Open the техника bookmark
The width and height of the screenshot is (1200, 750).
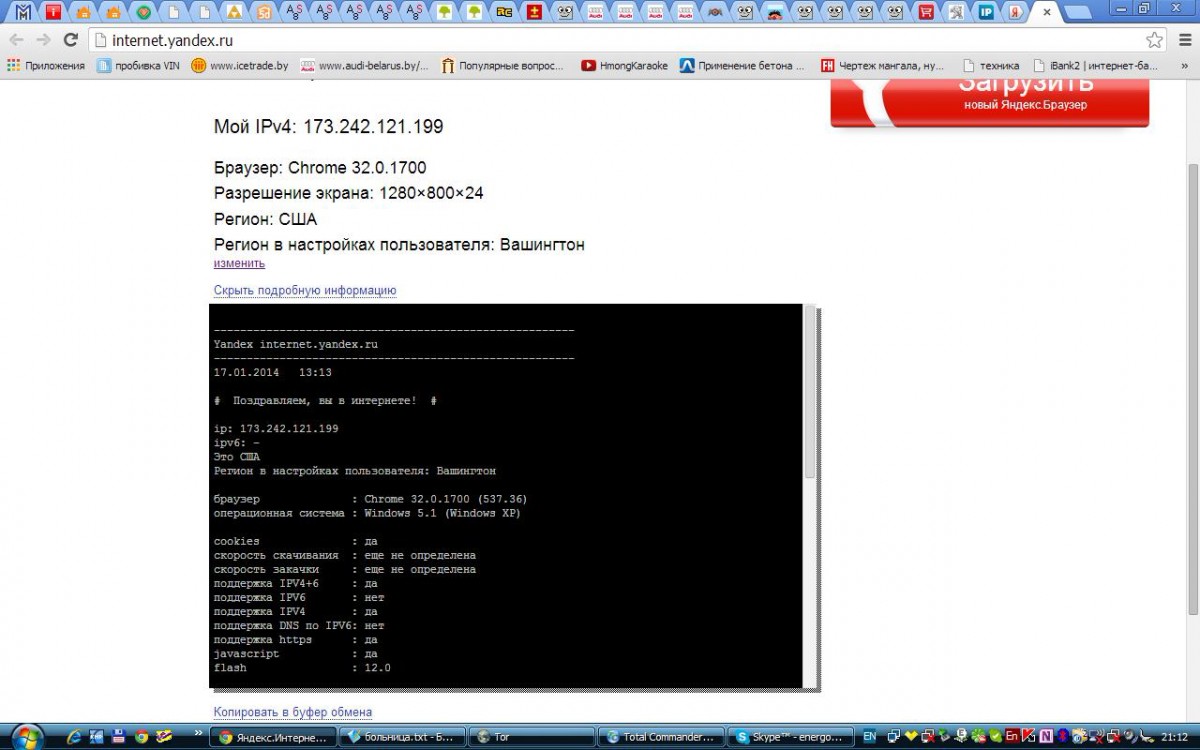pyautogui.click(x=991, y=65)
